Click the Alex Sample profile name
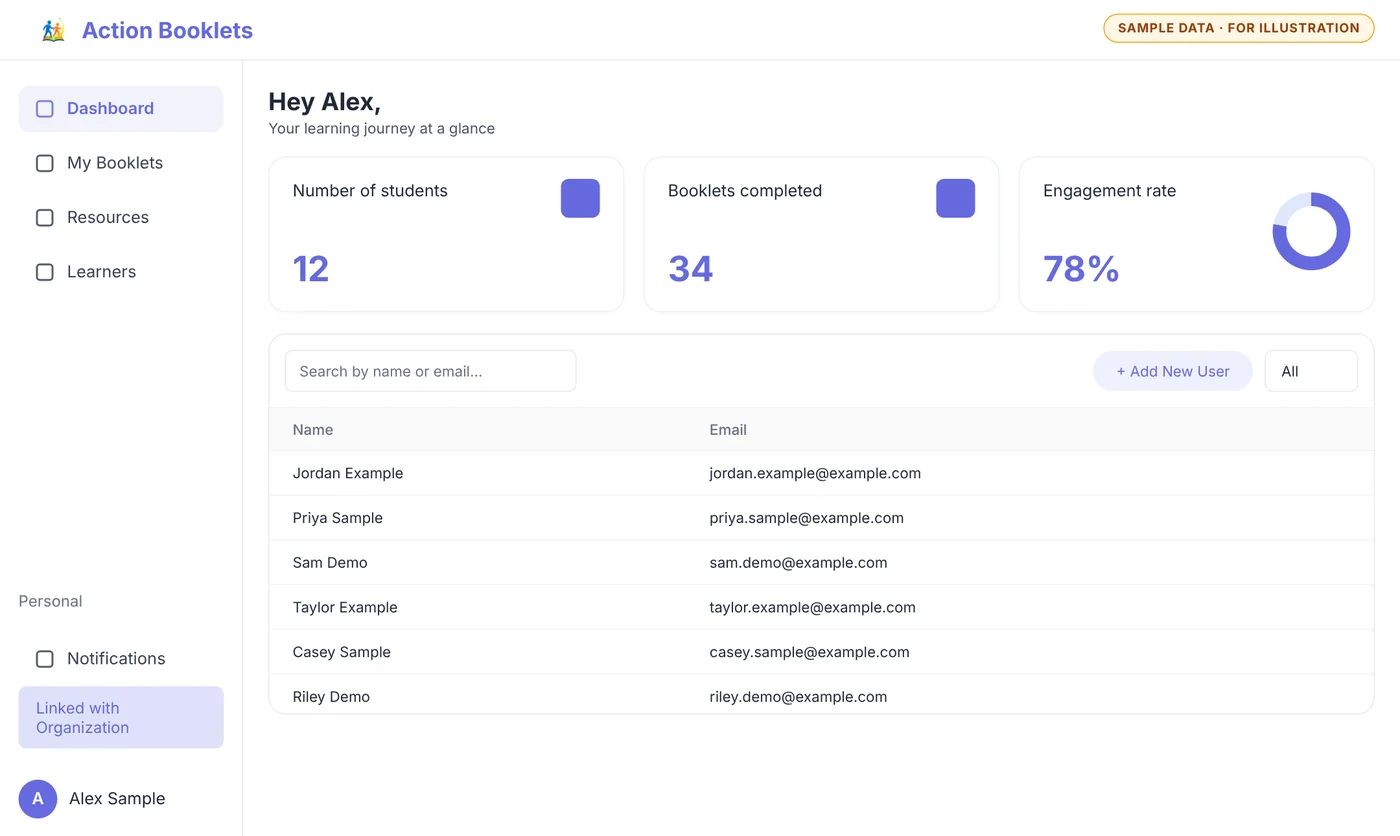 (x=117, y=799)
